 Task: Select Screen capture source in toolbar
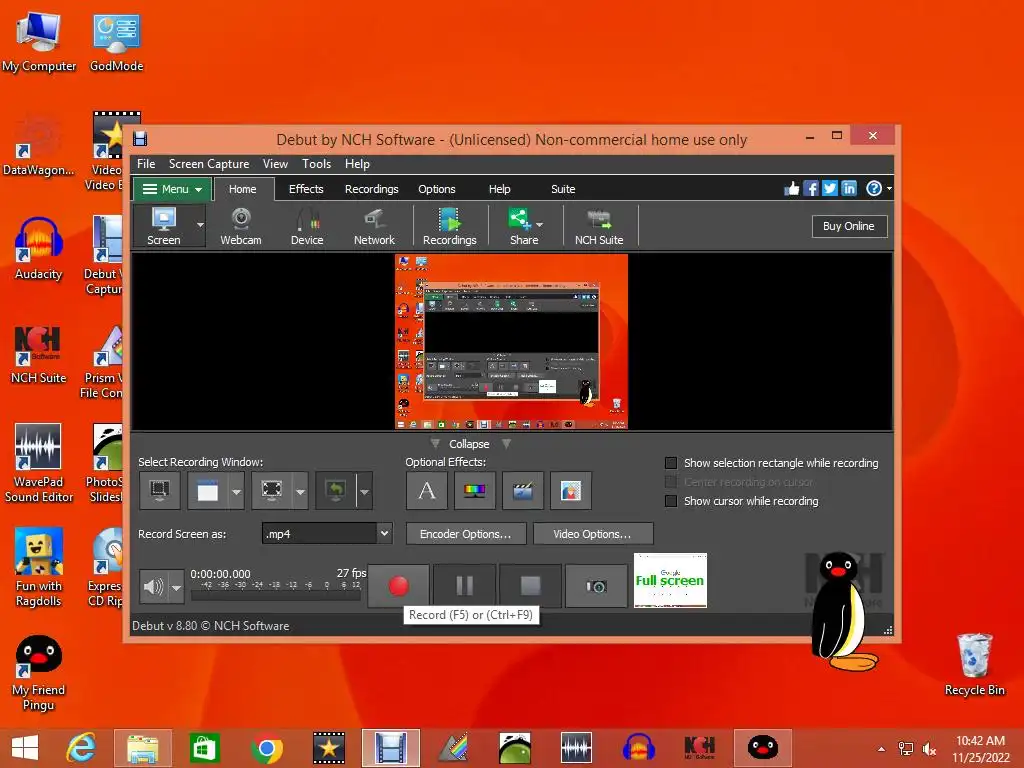pyautogui.click(x=163, y=226)
